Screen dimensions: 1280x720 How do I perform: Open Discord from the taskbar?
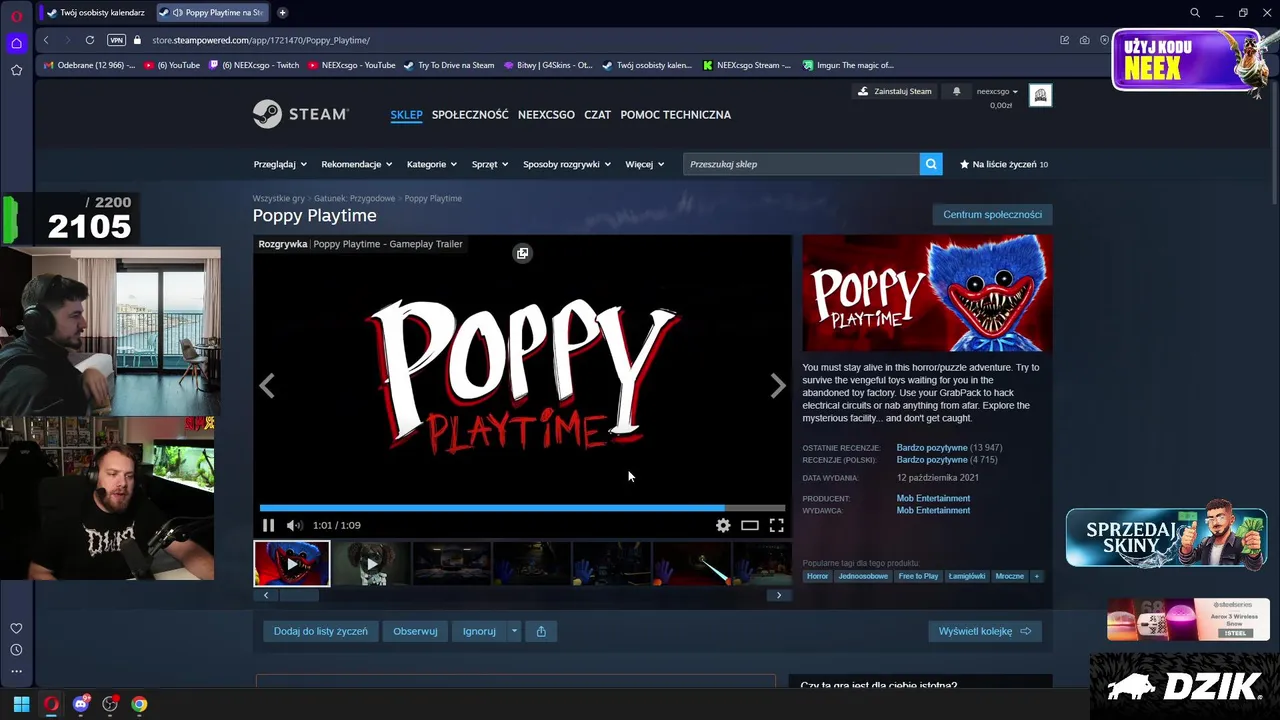pyautogui.click(x=81, y=704)
